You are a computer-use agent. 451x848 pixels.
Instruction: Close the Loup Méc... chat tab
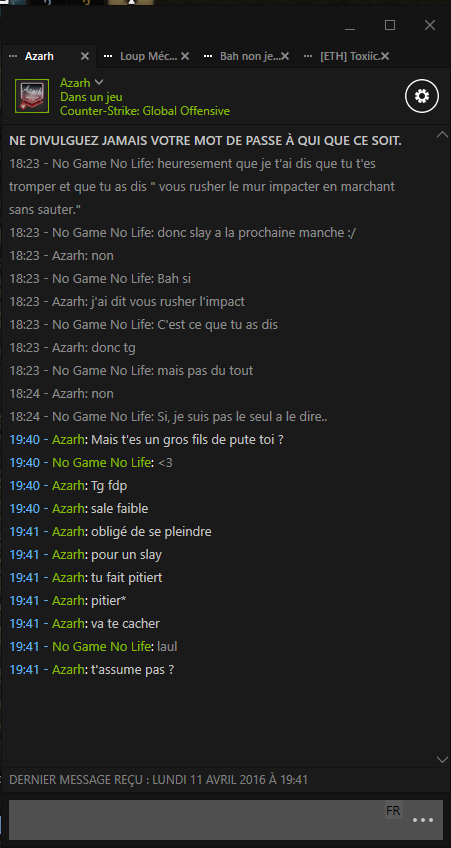coord(185,56)
